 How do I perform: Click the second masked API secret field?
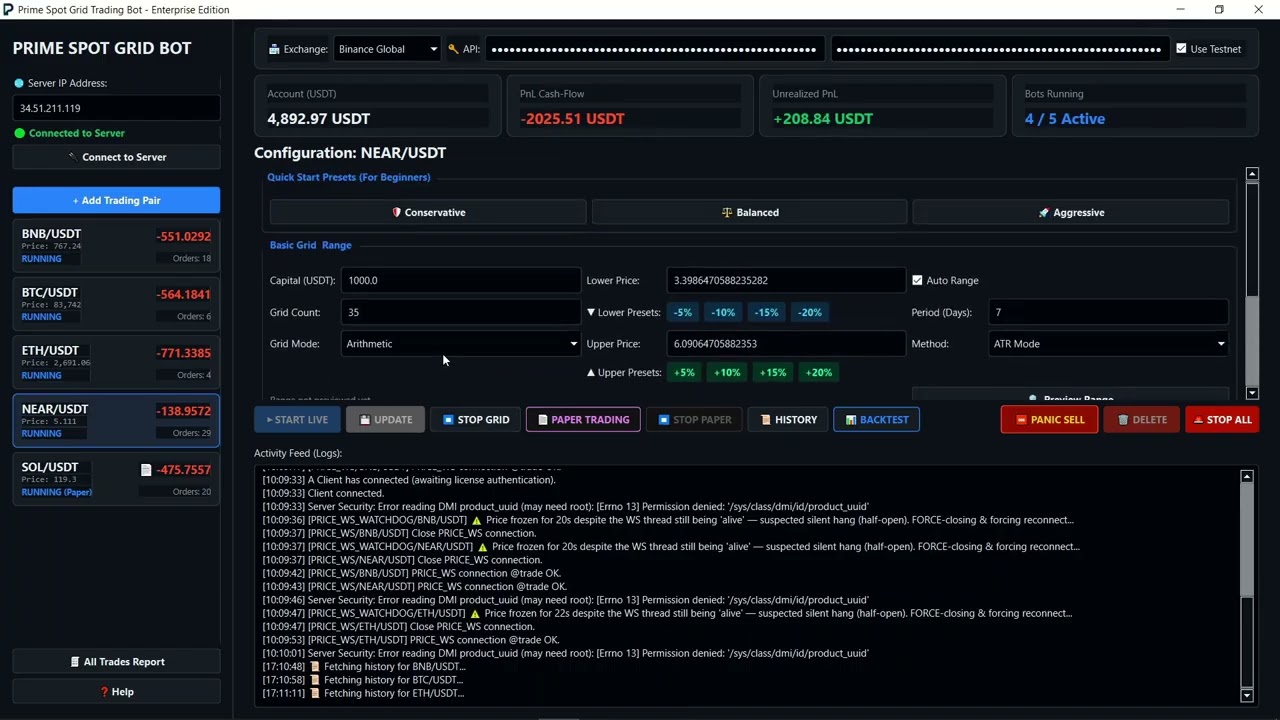(x=999, y=49)
